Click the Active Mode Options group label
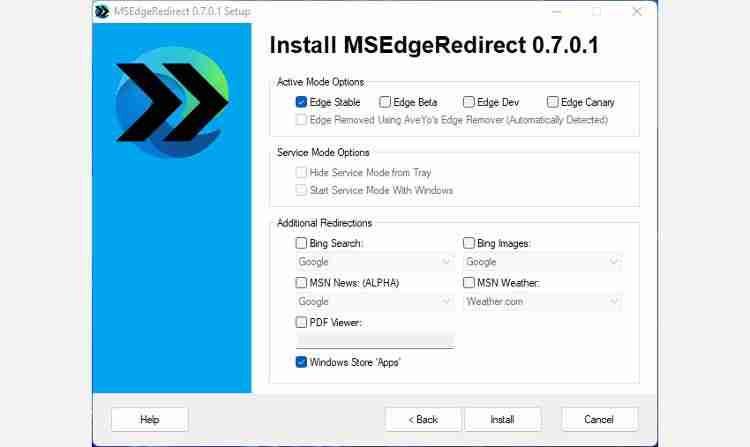Viewport: 750px width, 447px height. click(x=320, y=82)
